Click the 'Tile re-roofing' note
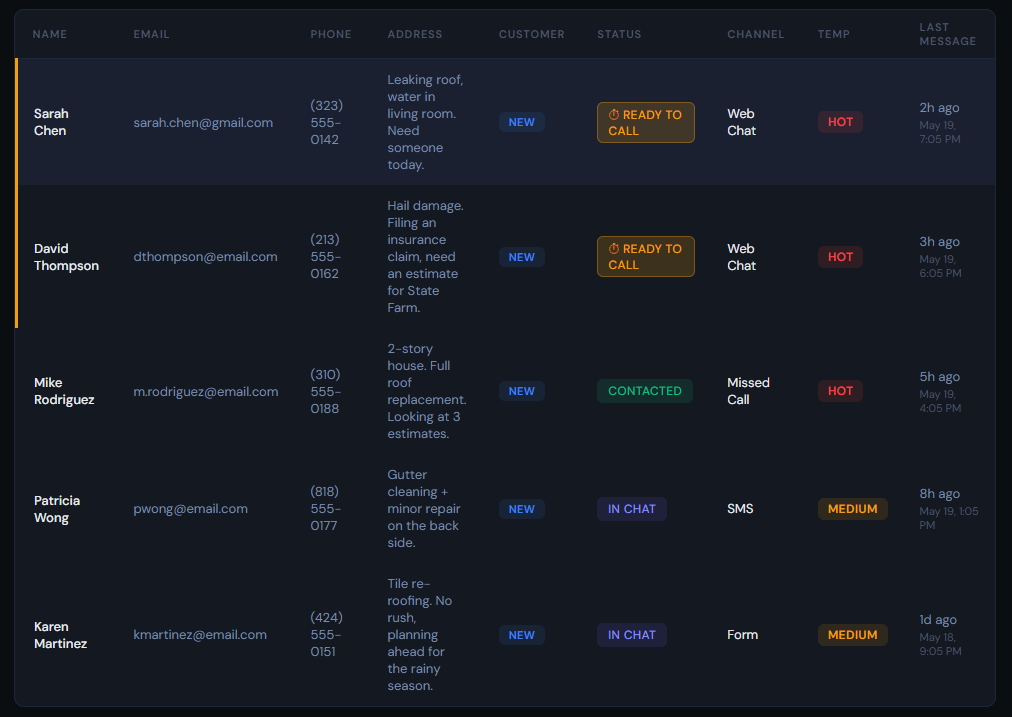1012x717 pixels. pyautogui.click(x=420, y=635)
